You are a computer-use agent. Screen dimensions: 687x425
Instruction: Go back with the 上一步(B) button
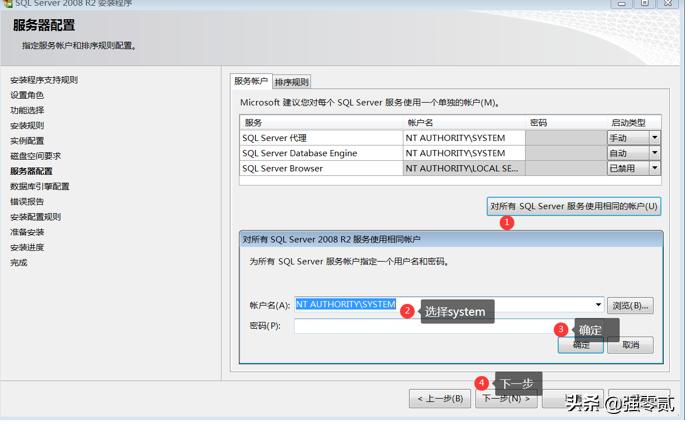(440, 399)
